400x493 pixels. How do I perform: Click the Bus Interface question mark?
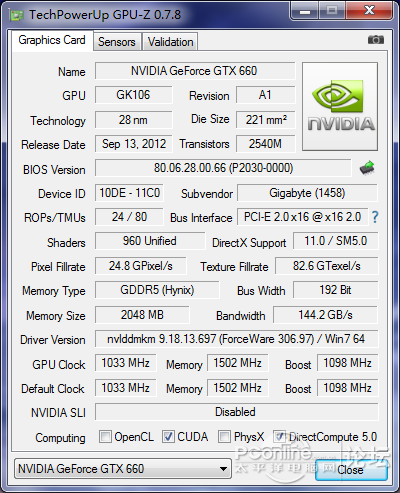(375, 217)
